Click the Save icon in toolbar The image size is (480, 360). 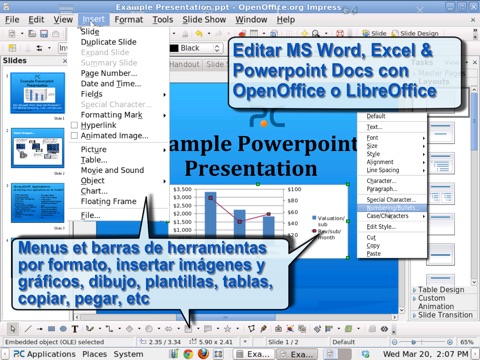44,34
